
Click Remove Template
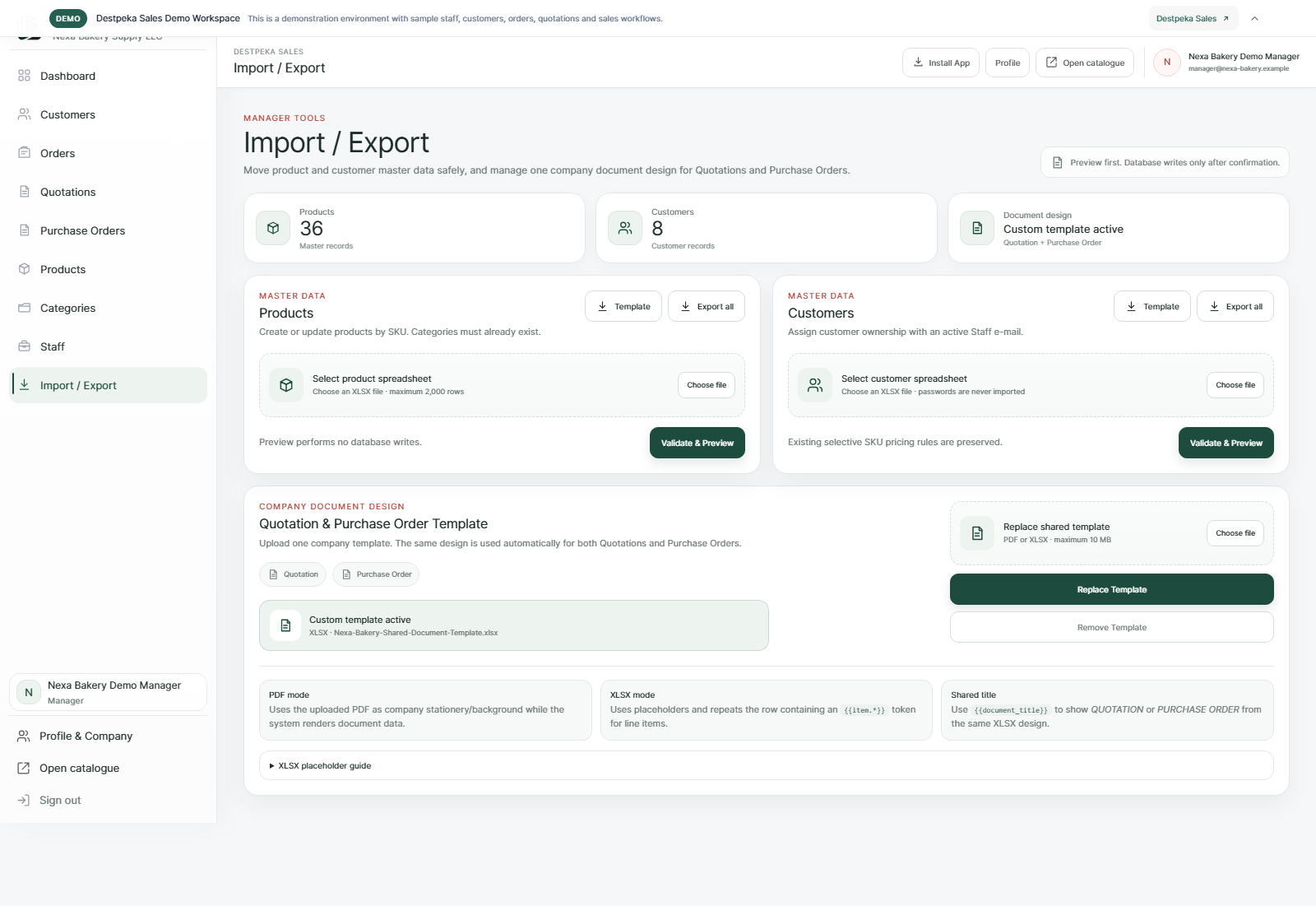coord(1112,627)
